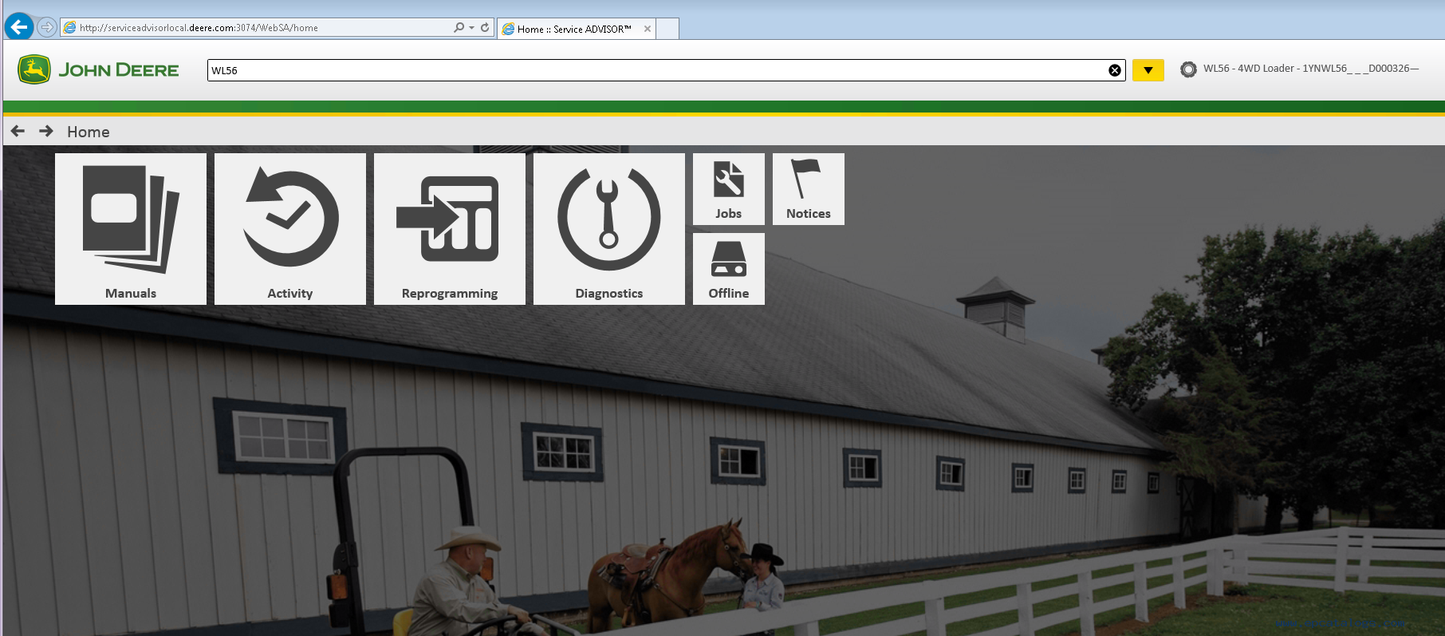This screenshot has width=1445, height=636.
Task: Open the Manuals tile
Action: click(130, 228)
